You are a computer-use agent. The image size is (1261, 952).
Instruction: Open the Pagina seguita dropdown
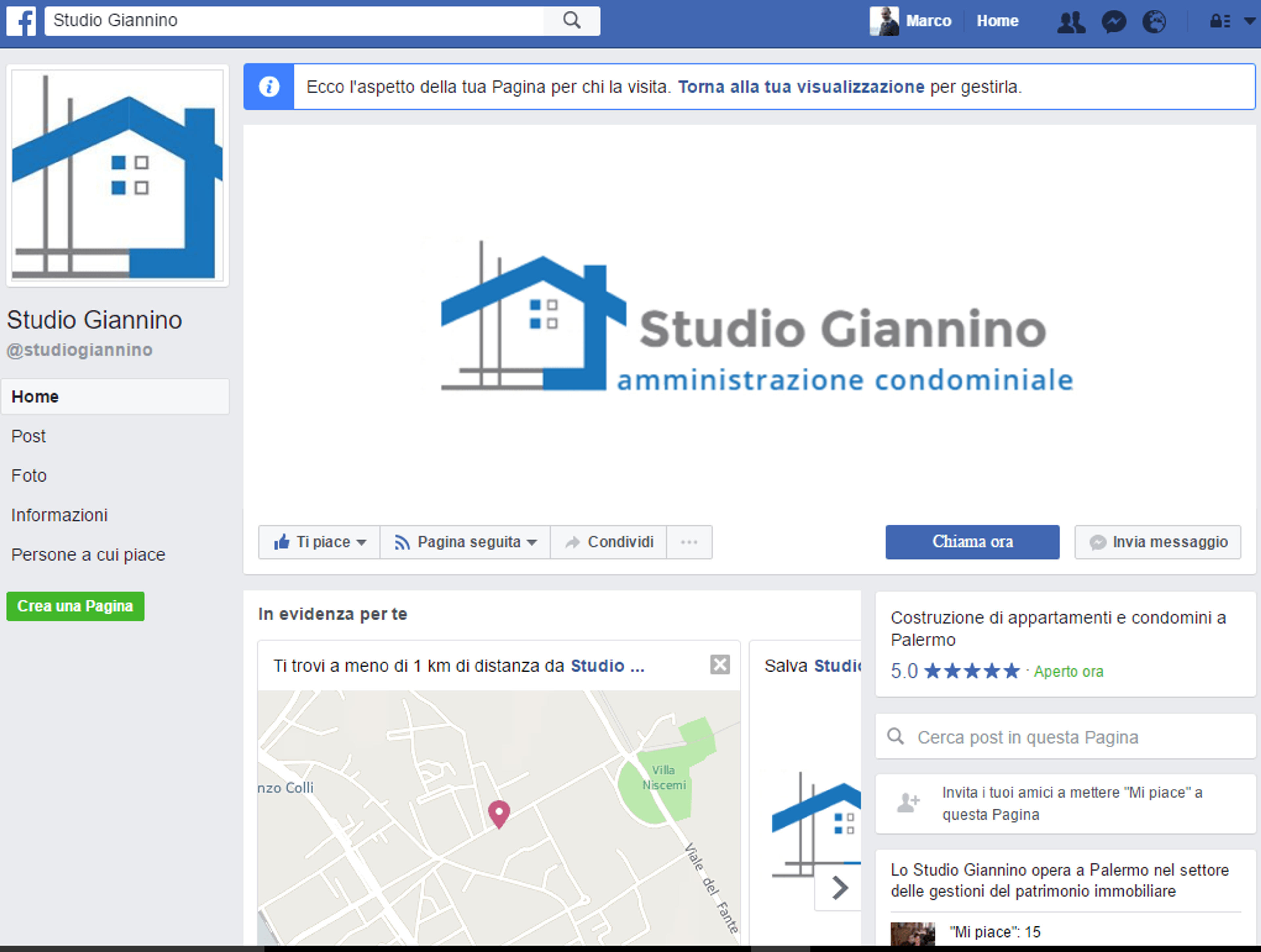click(x=465, y=542)
